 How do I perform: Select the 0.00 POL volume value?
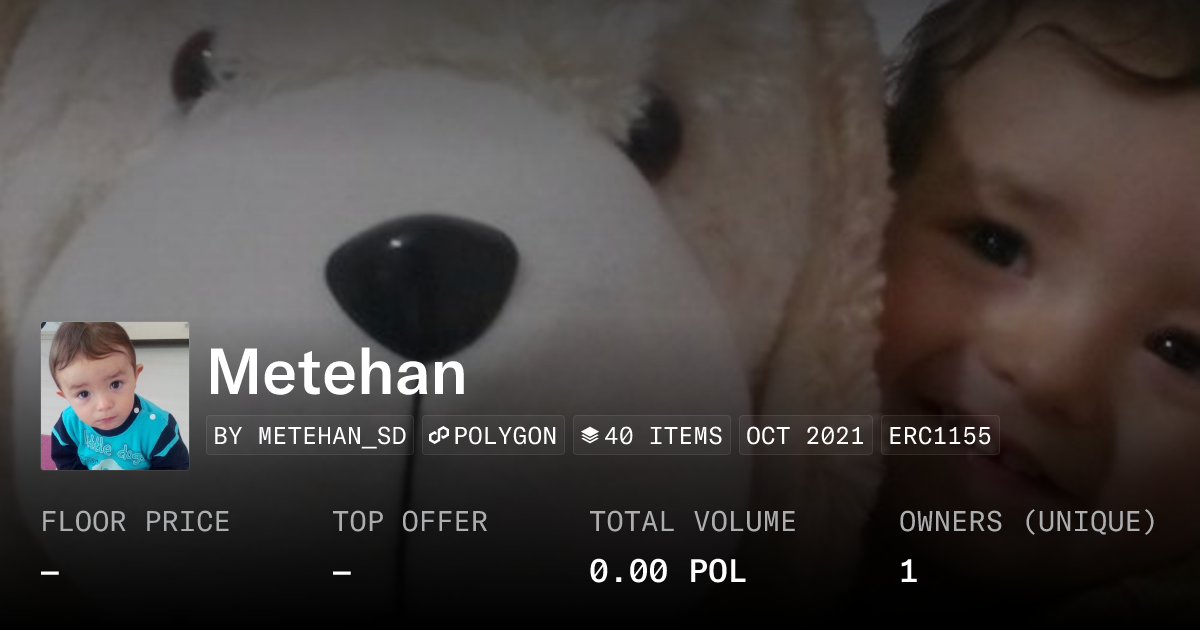tap(667, 572)
